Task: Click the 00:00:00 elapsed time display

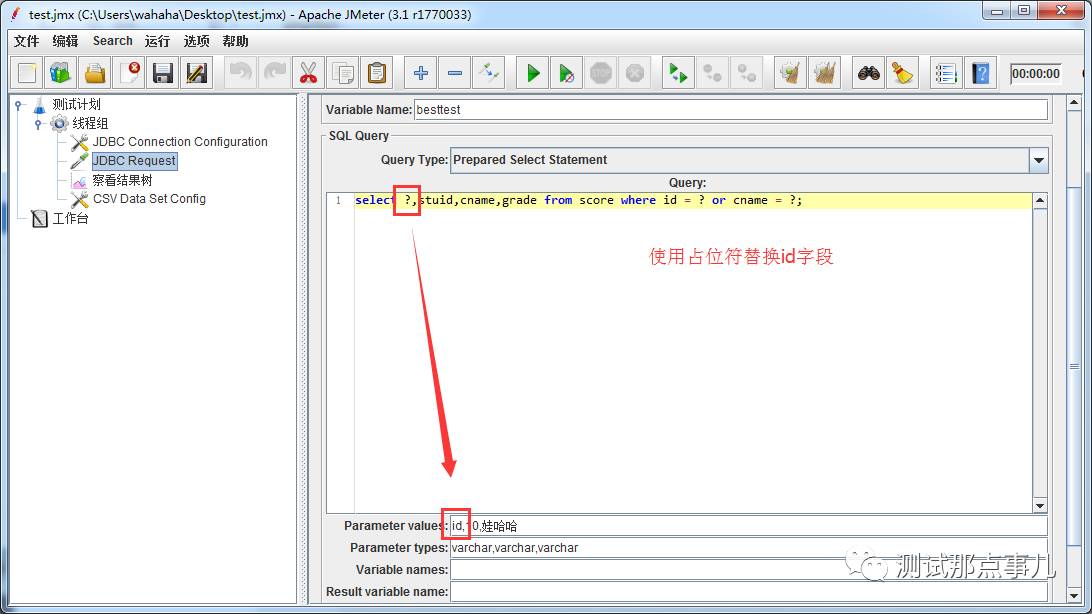Action: click(x=1036, y=74)
